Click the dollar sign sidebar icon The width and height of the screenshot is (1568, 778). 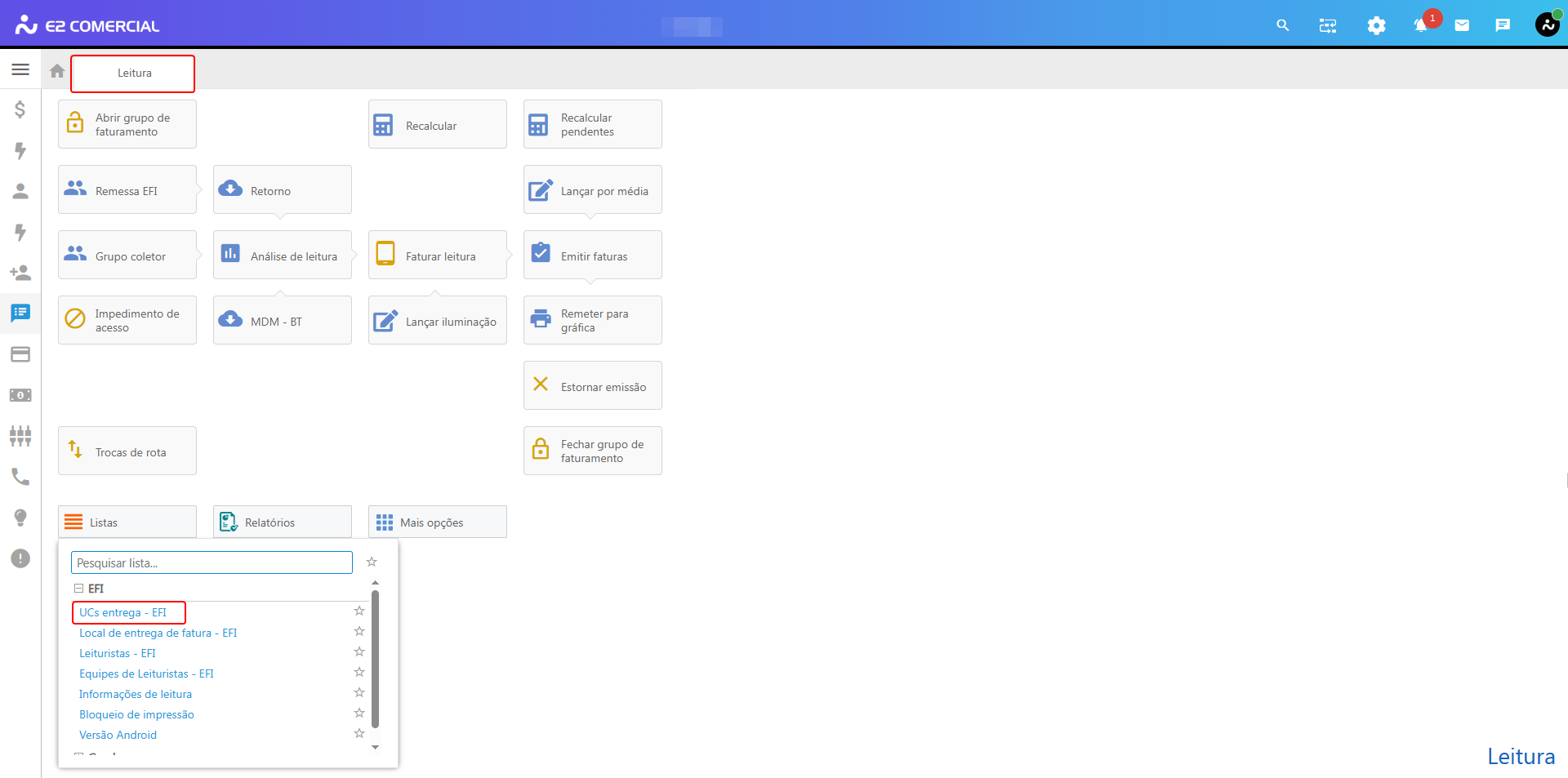tap(20, 109)
